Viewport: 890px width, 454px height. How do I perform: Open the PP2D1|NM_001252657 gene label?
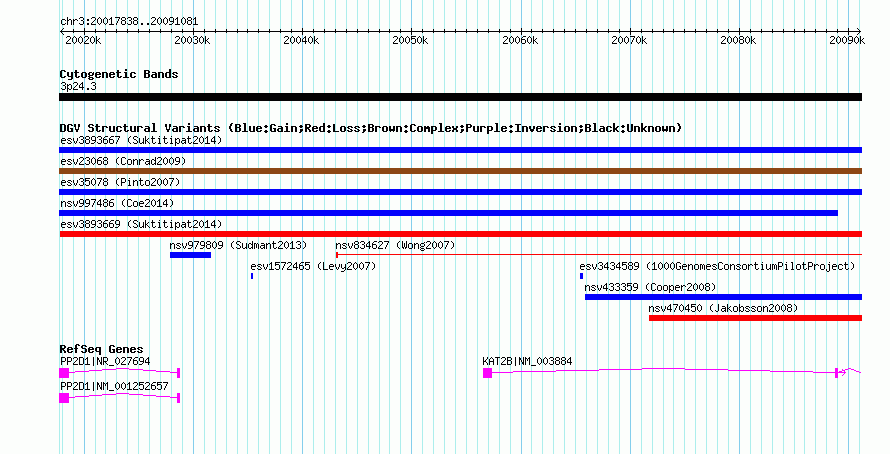pos(114,386)
